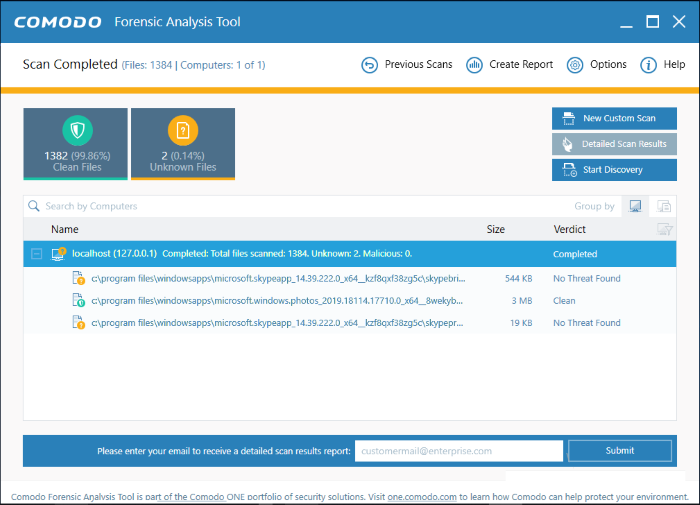
Task: Group results by file icon
Action: tap(664, 206)
